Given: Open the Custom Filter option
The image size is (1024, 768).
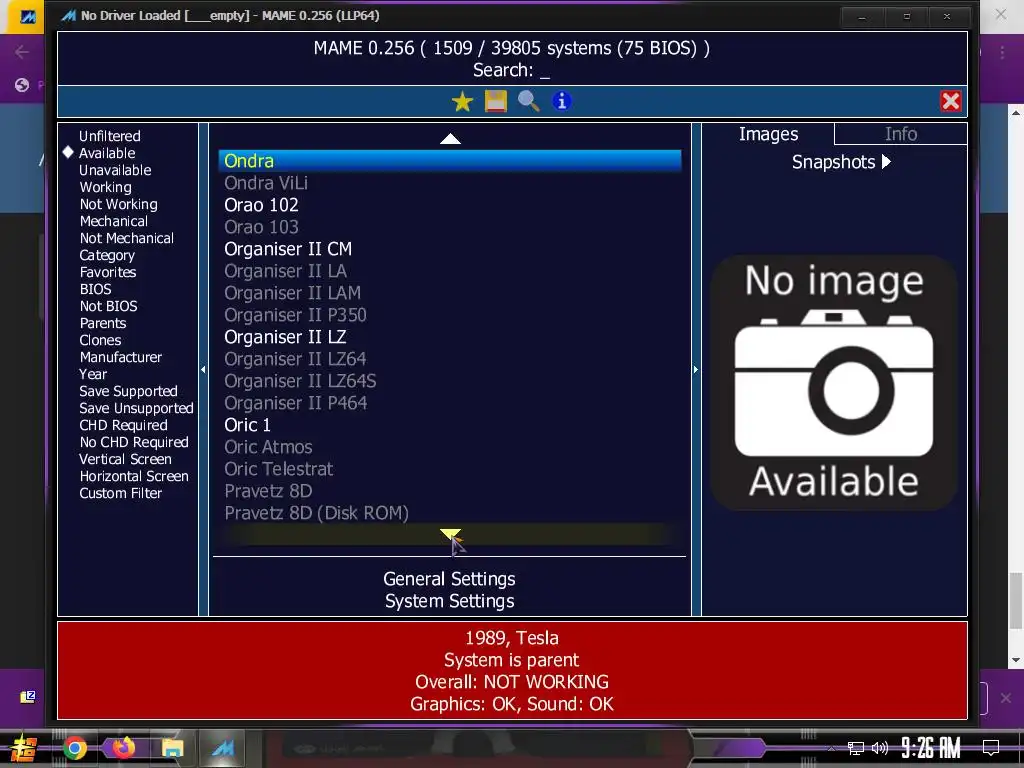Looking at the screenshot, I should click(120, 492).
